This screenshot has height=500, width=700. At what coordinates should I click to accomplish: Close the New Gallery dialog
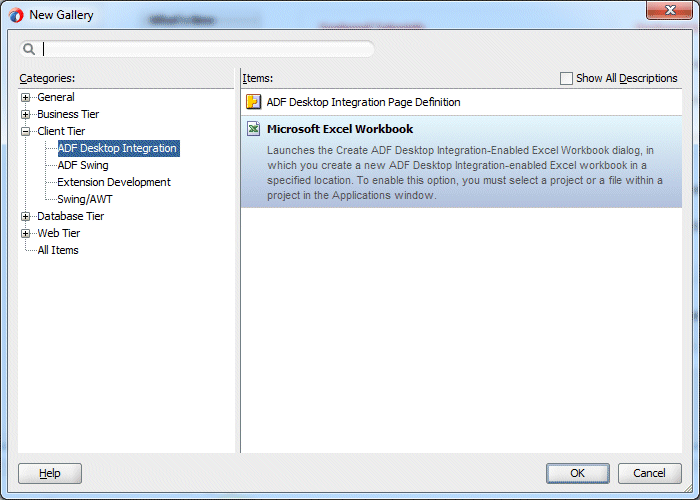click(669, 10)
